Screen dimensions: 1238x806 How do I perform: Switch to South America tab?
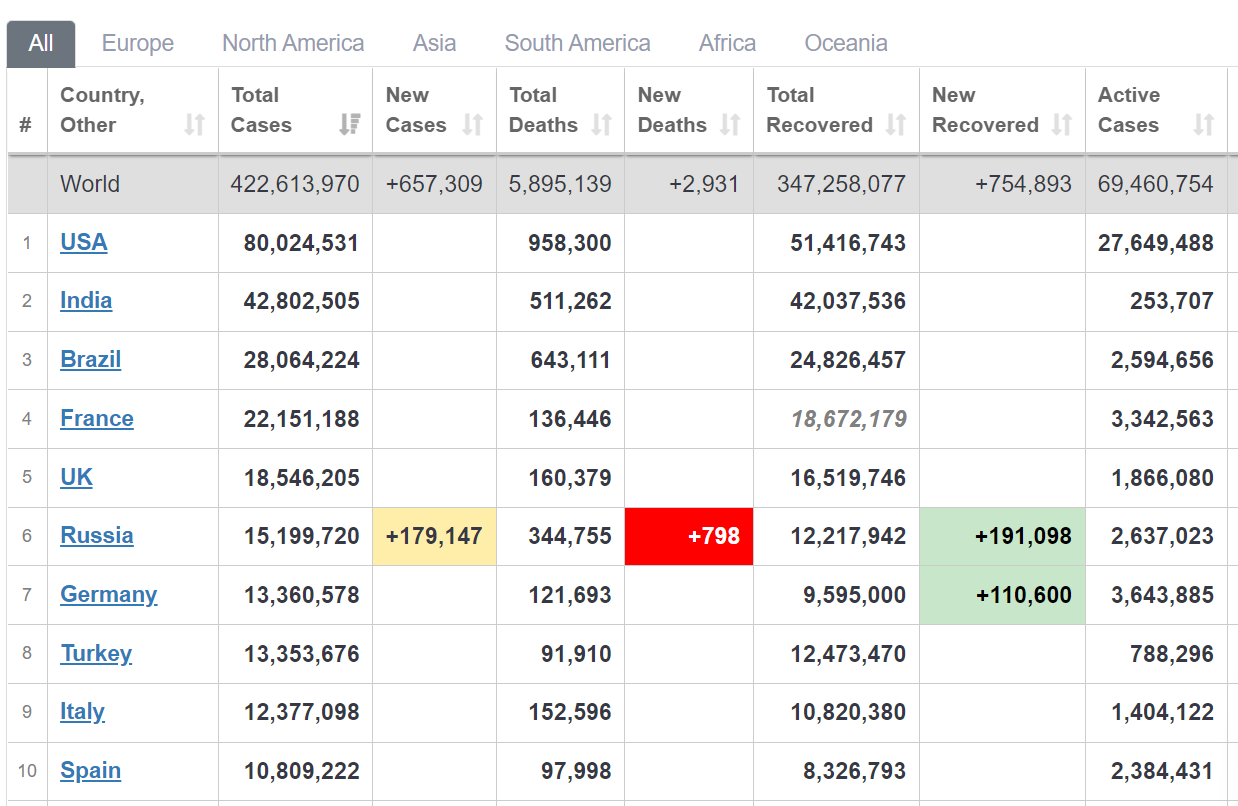coord(578,44)
